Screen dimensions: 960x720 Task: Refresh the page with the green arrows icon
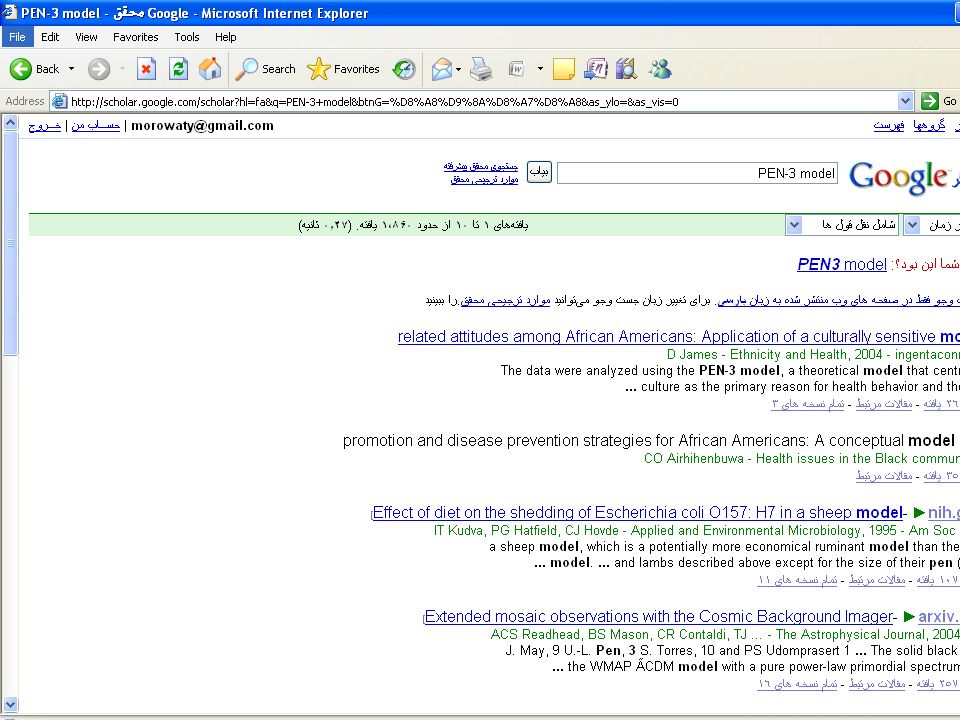[x=178, y=69]
